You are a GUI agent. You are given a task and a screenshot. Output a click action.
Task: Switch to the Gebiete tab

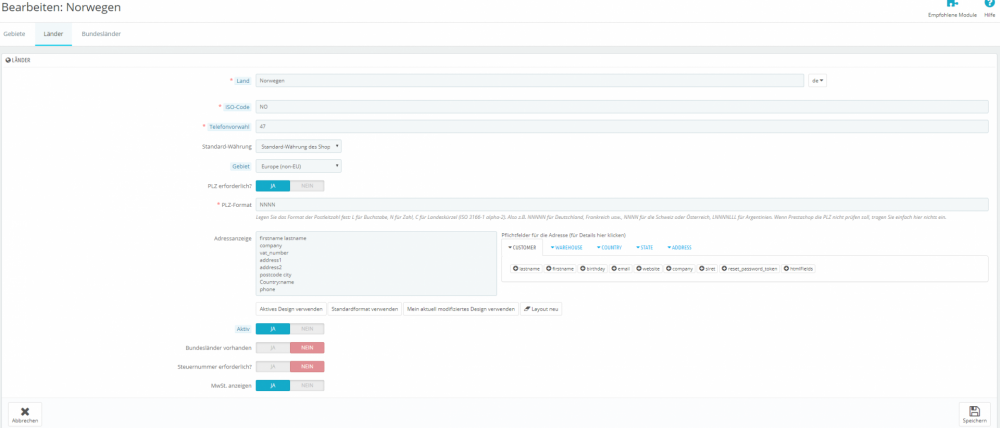tap(15, 33)
